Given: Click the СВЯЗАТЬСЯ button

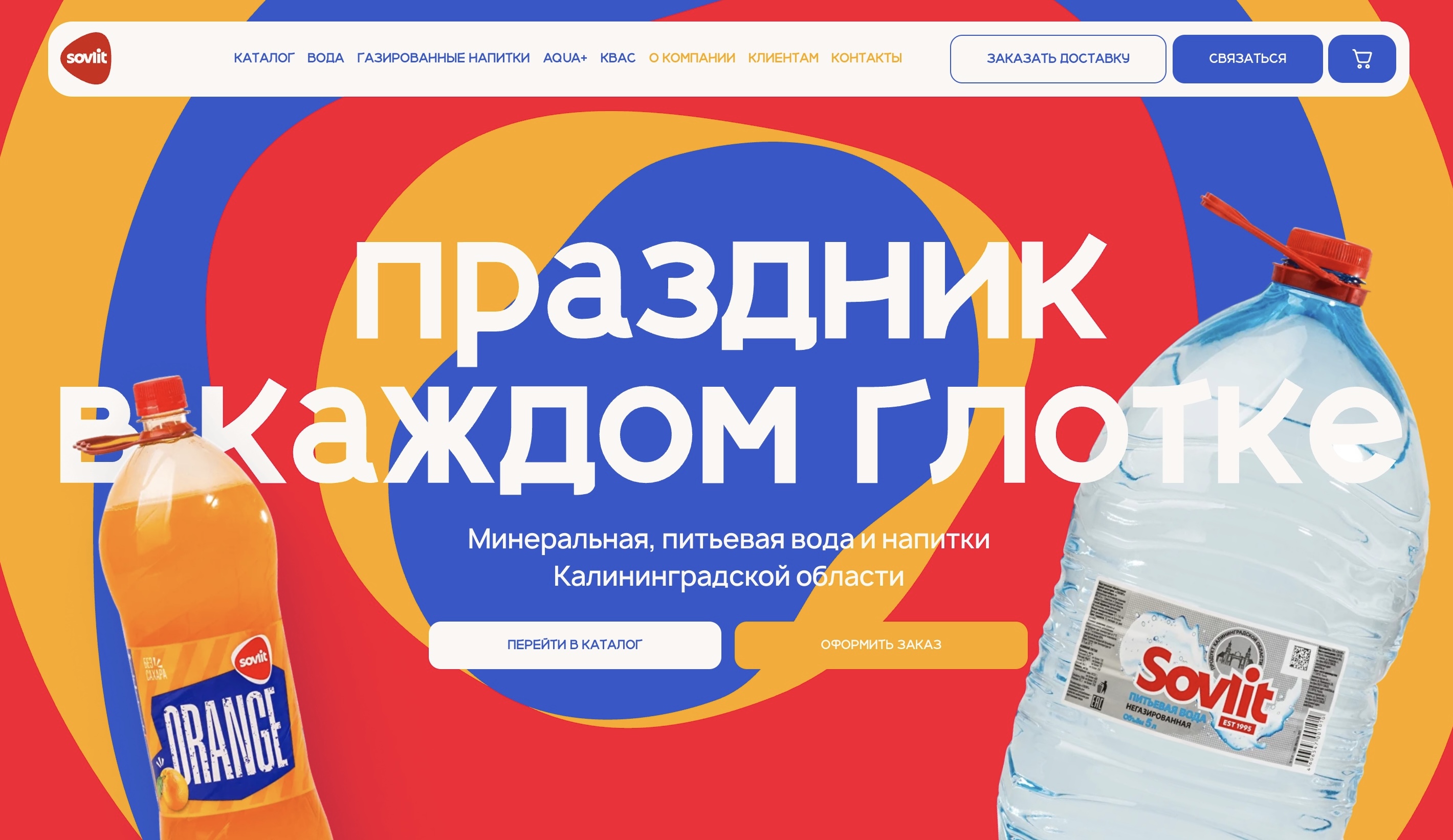Looking at the screenshot, I should click(x=1247, y=59).
